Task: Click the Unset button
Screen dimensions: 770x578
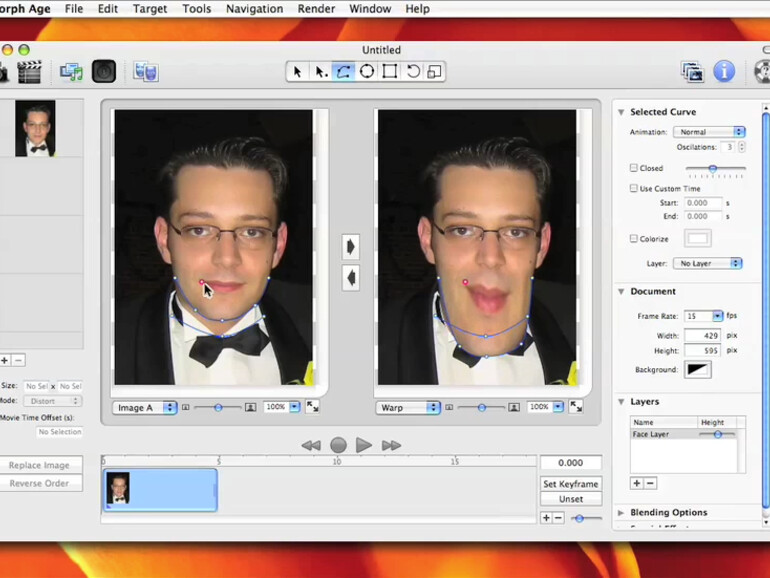Action: click(x=570, y=499)
